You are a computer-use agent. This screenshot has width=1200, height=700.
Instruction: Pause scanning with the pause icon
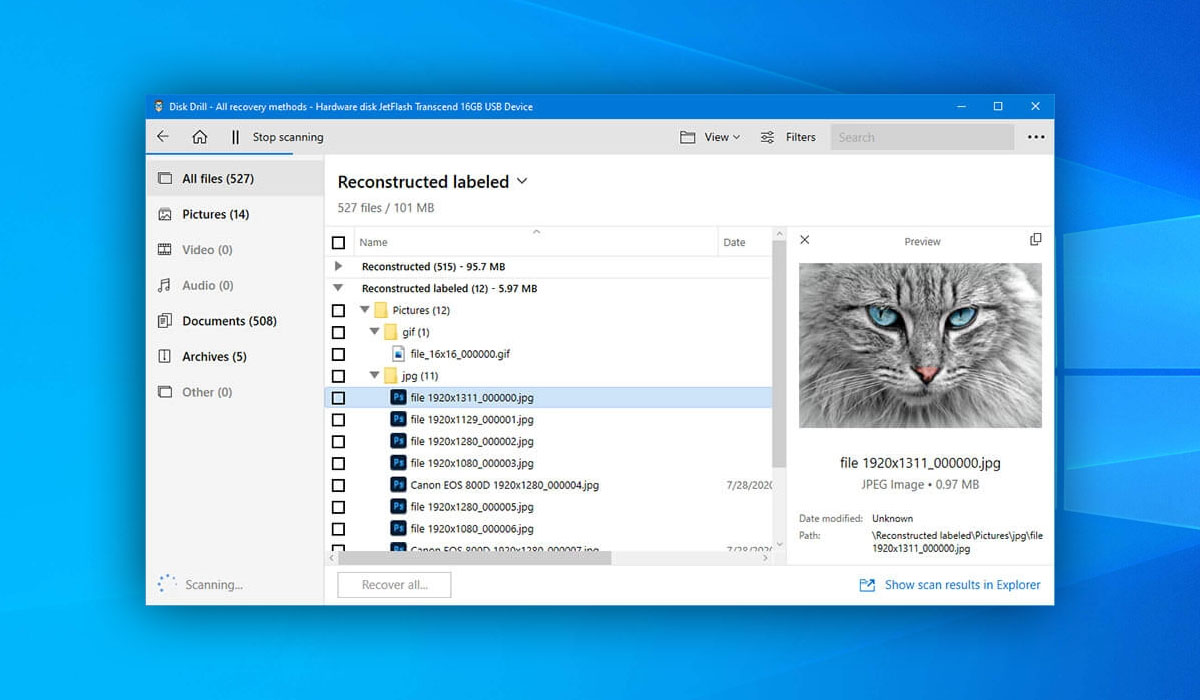coord(235,137)
